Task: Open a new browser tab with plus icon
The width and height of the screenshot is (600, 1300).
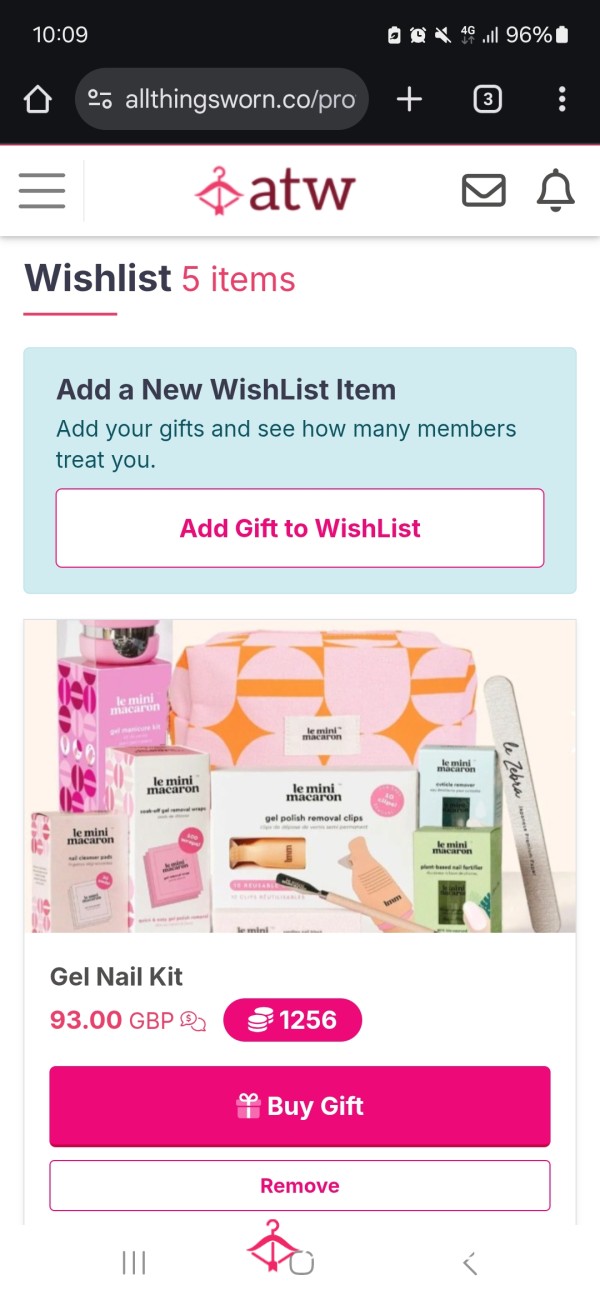Action: pos(409,99)
